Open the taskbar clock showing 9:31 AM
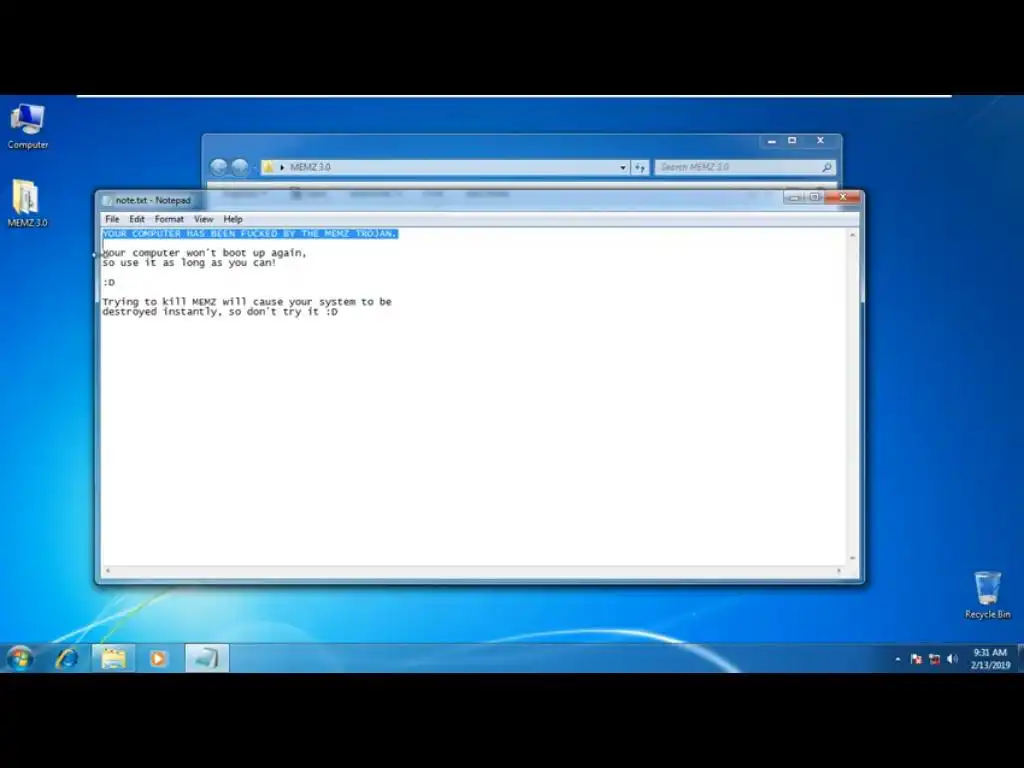 click(990, 659)
